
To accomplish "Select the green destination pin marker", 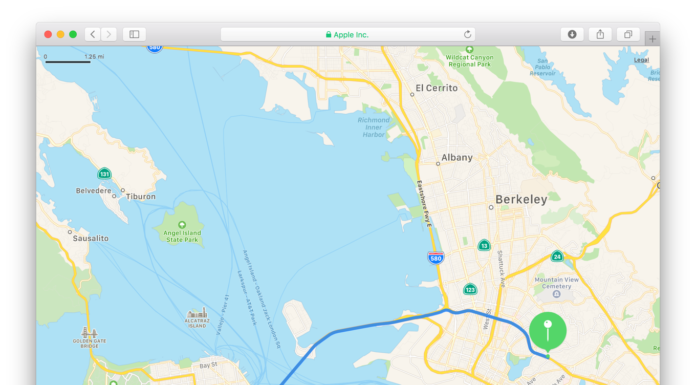I will point(548,331).
